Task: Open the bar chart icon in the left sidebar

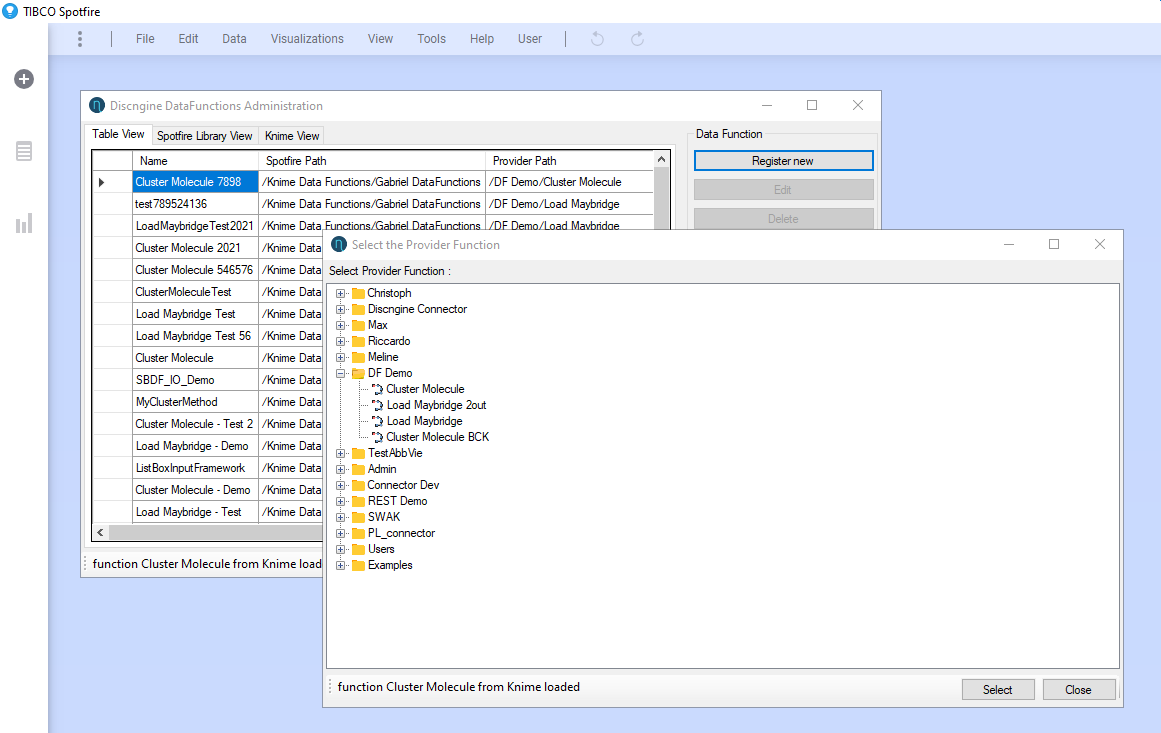Action: [24, 224]
